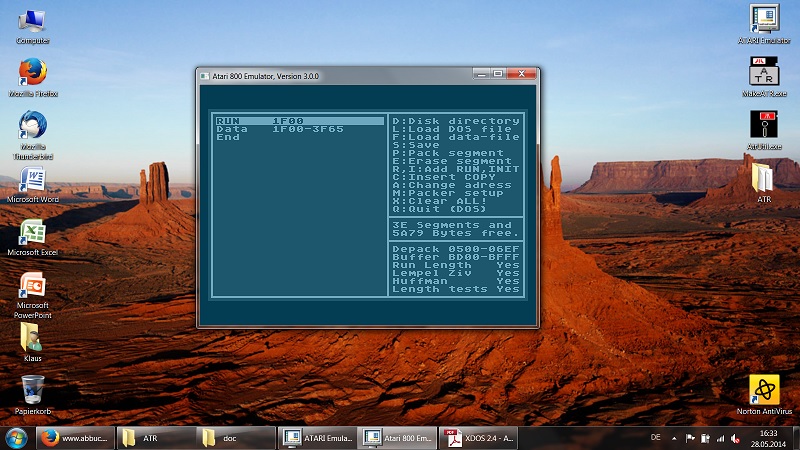Select the AtrUtil.exe desktop icon
The width and height of the screenshot is (800, 450).
(x=764, y=130)
